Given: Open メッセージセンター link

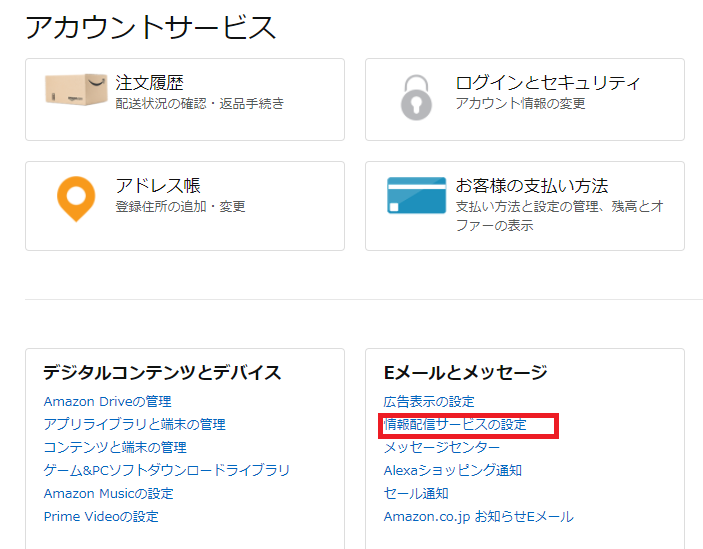Looking at the screenshot, I should pos(442,447).
